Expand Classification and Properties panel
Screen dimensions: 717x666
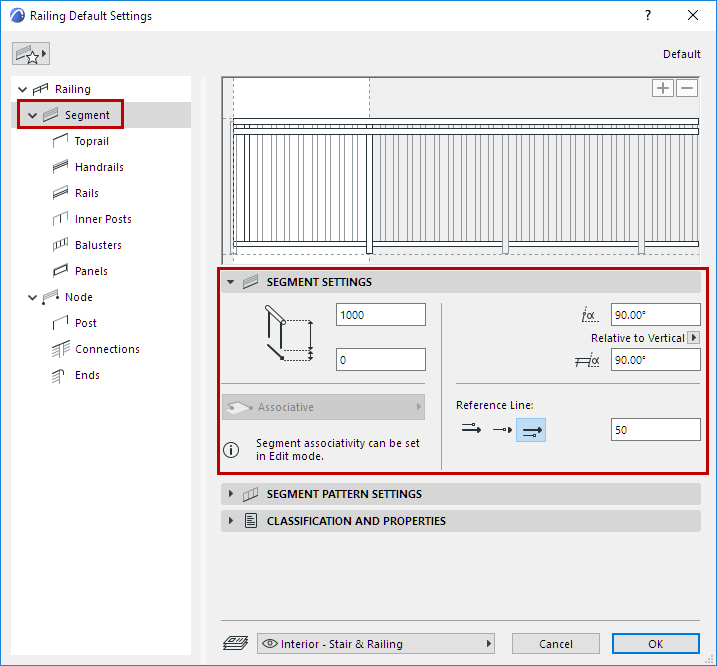click(231, 521)
